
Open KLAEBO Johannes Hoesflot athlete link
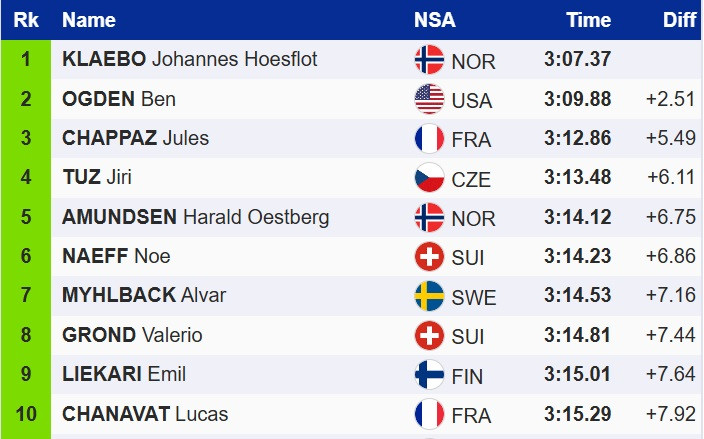(190, 59)
